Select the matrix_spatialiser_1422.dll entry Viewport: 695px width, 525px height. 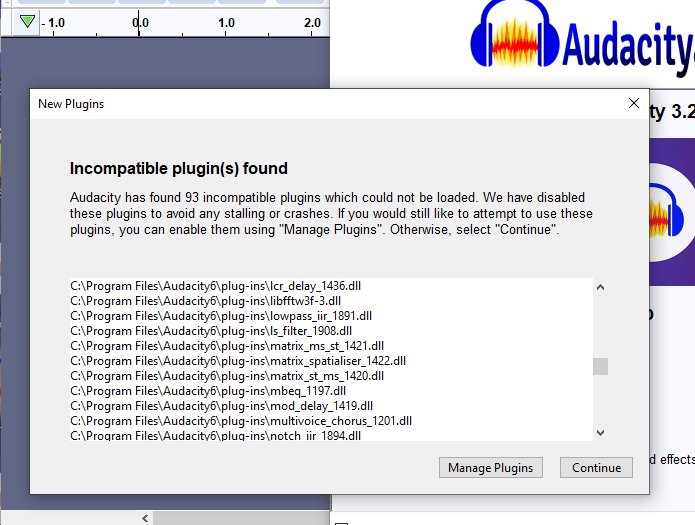click(x=238, y=361)
